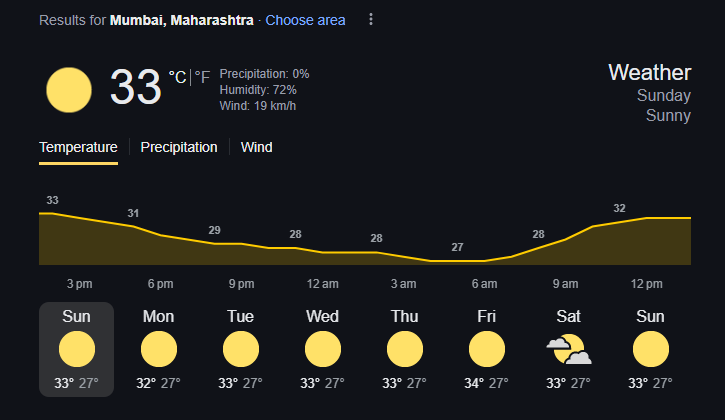Select Thursday's sunny forecast icon
The image size is (725, 420).
405,350
